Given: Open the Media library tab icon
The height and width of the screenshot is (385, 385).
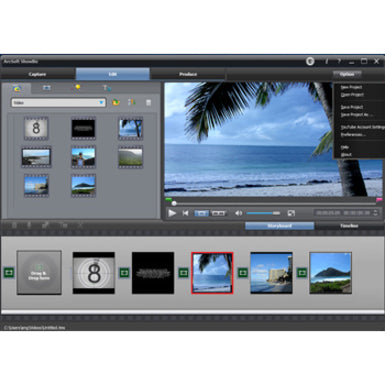Looking at the screenshot, I should [17, 88].
